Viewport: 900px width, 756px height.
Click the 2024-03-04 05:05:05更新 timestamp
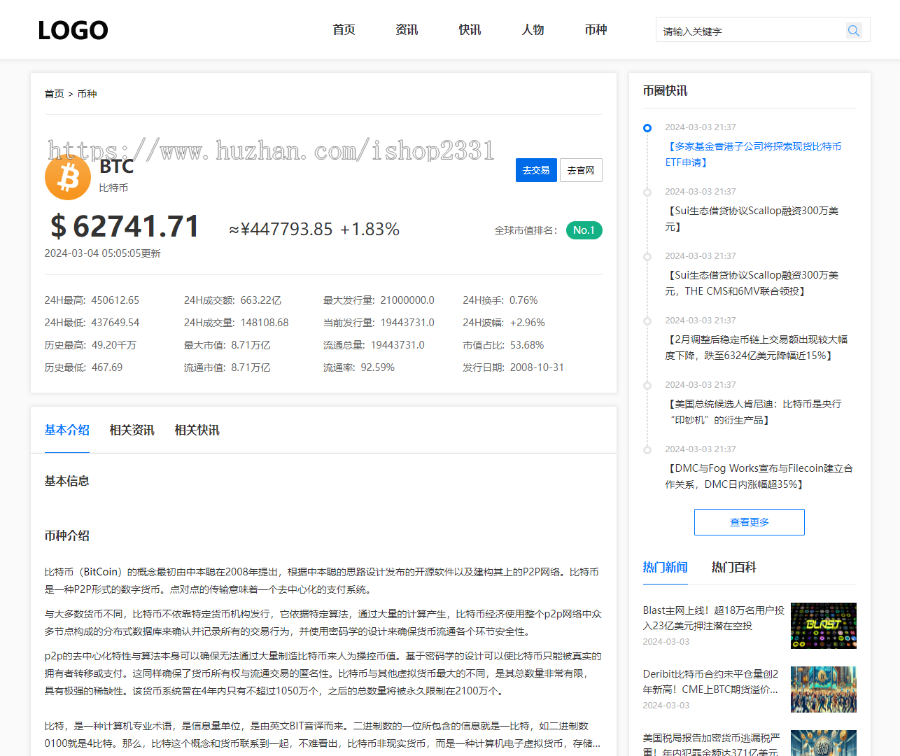(103, 253)
